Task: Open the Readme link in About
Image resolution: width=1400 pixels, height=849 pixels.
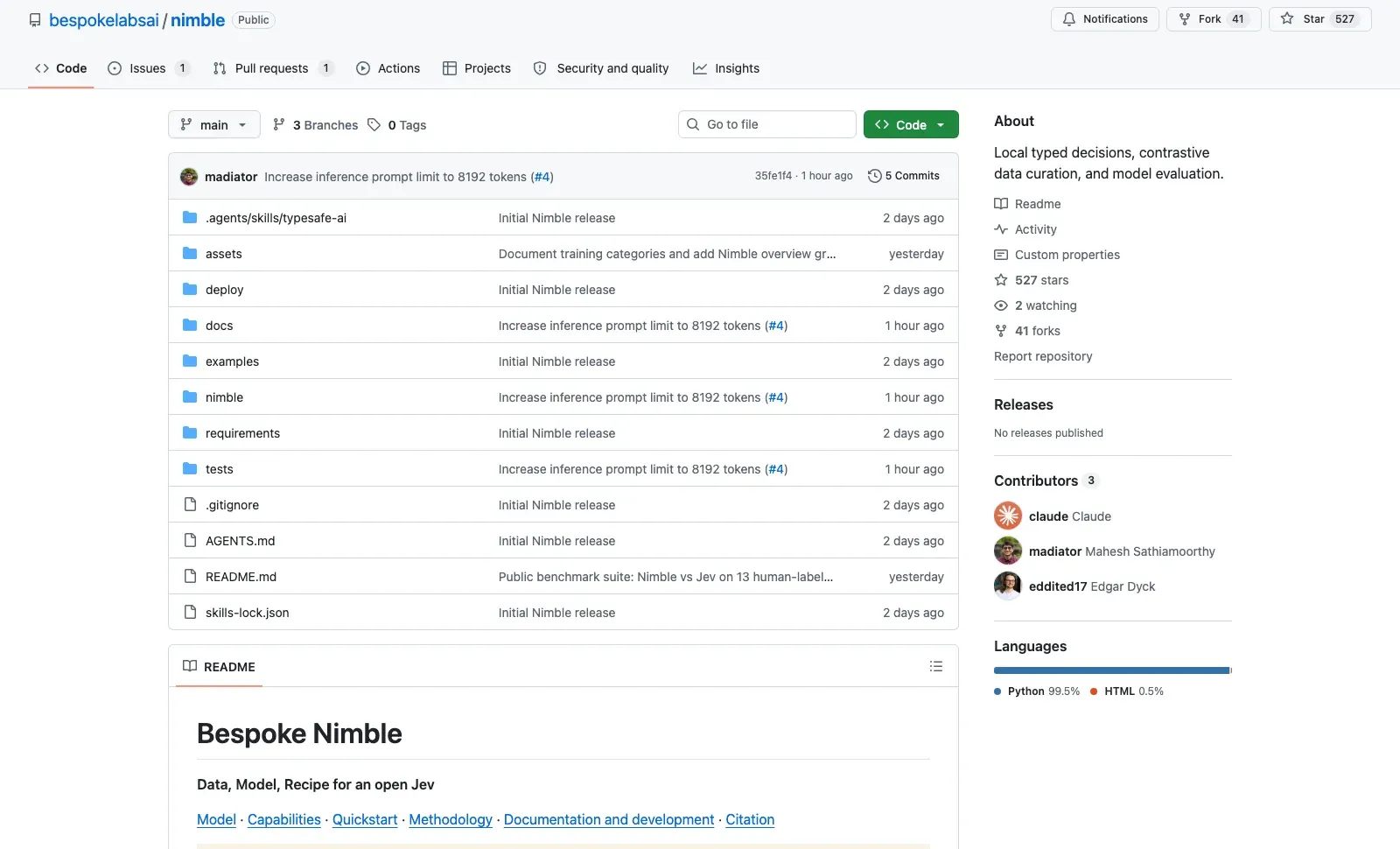Action: (1027, 204)
